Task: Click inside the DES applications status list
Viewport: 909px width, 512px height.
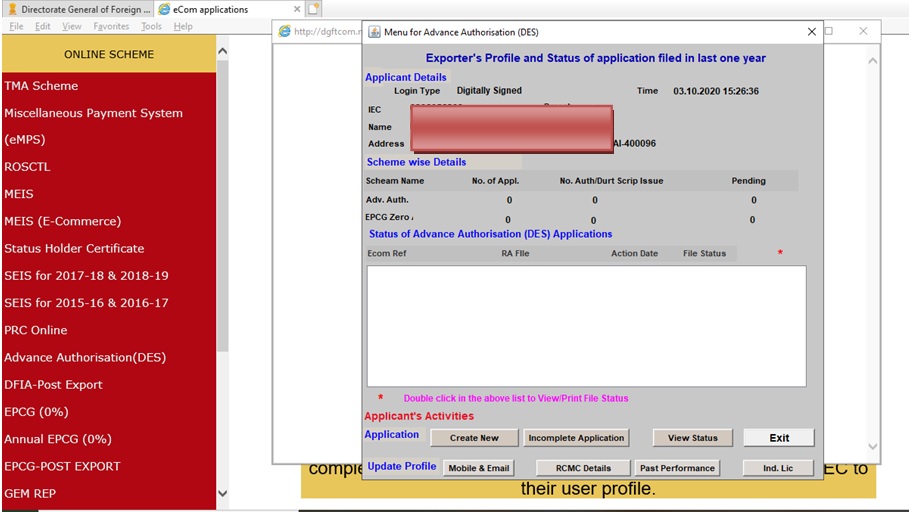Action: [x=586, y=326]
